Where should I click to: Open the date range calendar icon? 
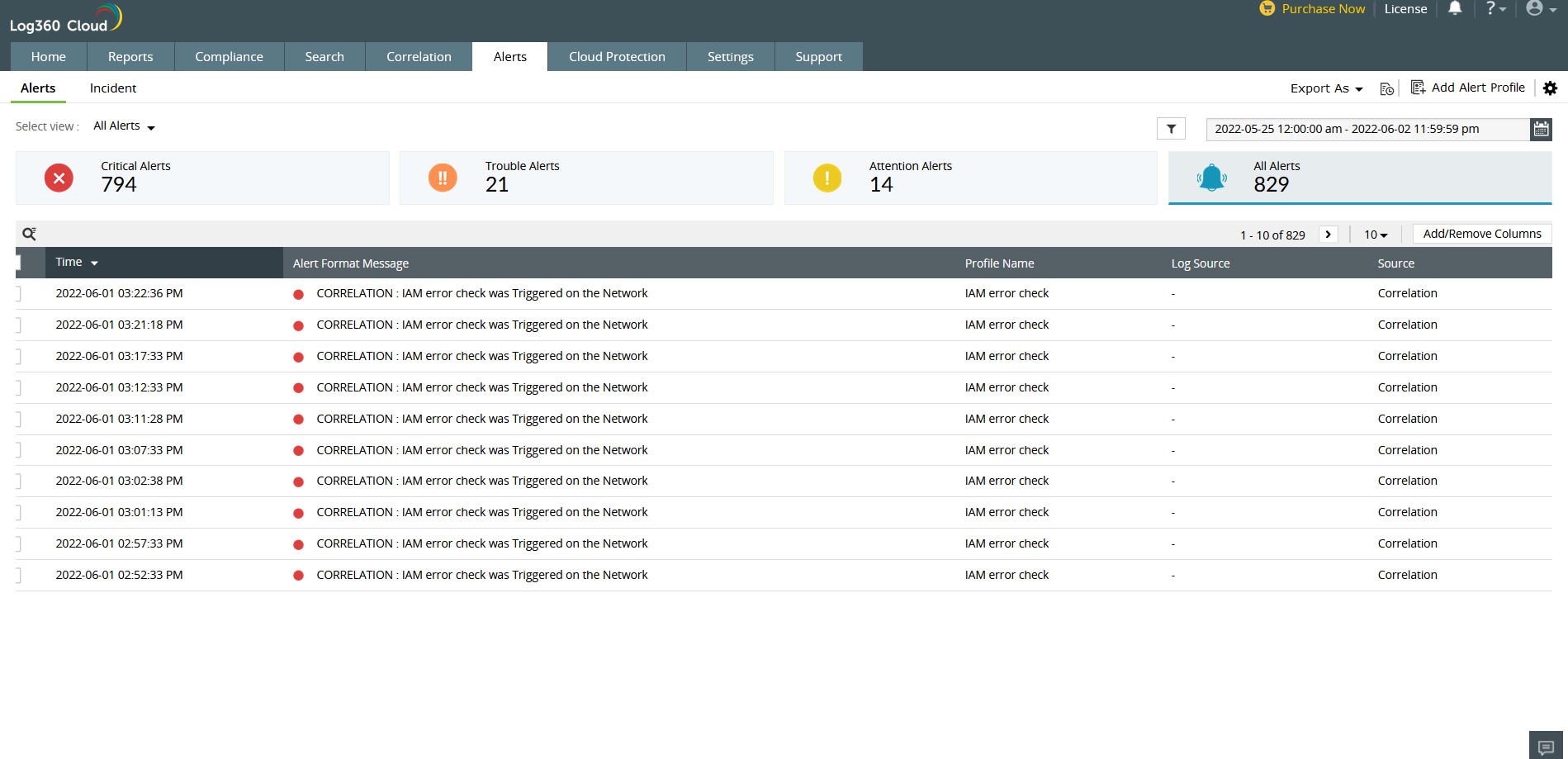[x=1541, y=129]
